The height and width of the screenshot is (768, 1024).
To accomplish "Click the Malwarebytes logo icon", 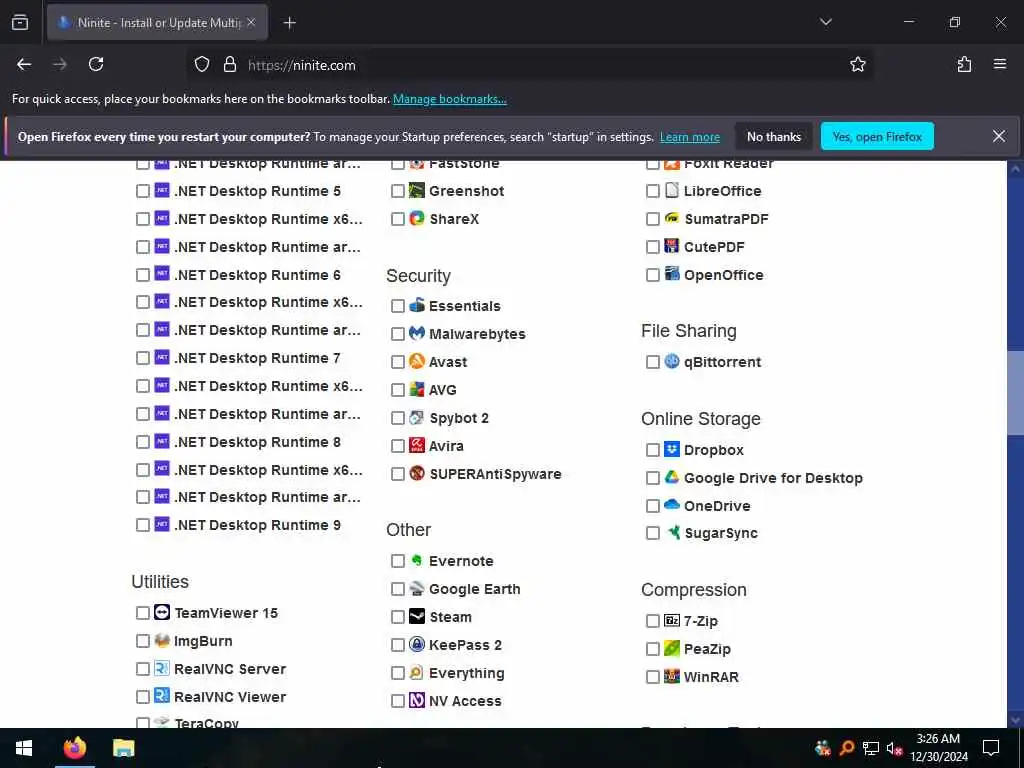I will coord(417,333).
